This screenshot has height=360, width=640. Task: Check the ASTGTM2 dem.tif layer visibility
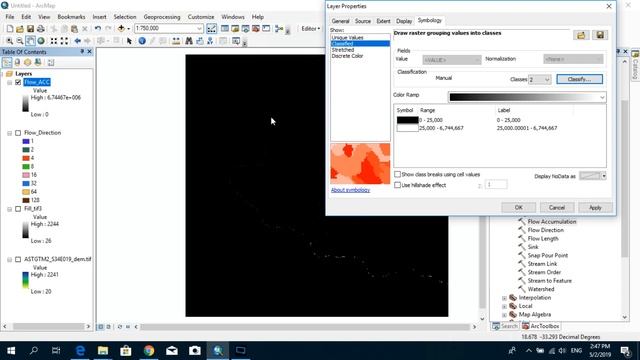[x=18, y=260]
